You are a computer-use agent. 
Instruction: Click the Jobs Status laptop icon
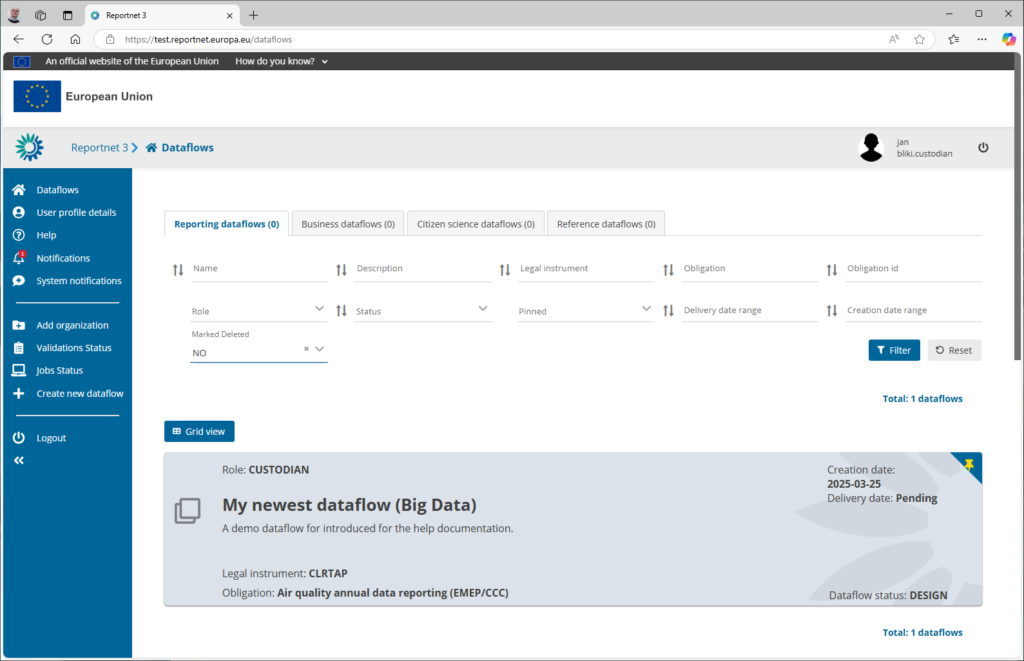point(18,370)
